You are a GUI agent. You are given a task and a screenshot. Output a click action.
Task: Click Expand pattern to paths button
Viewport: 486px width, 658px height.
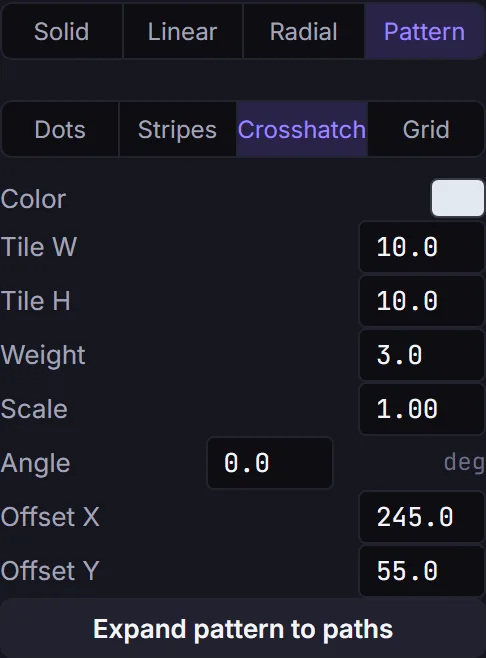243,629
